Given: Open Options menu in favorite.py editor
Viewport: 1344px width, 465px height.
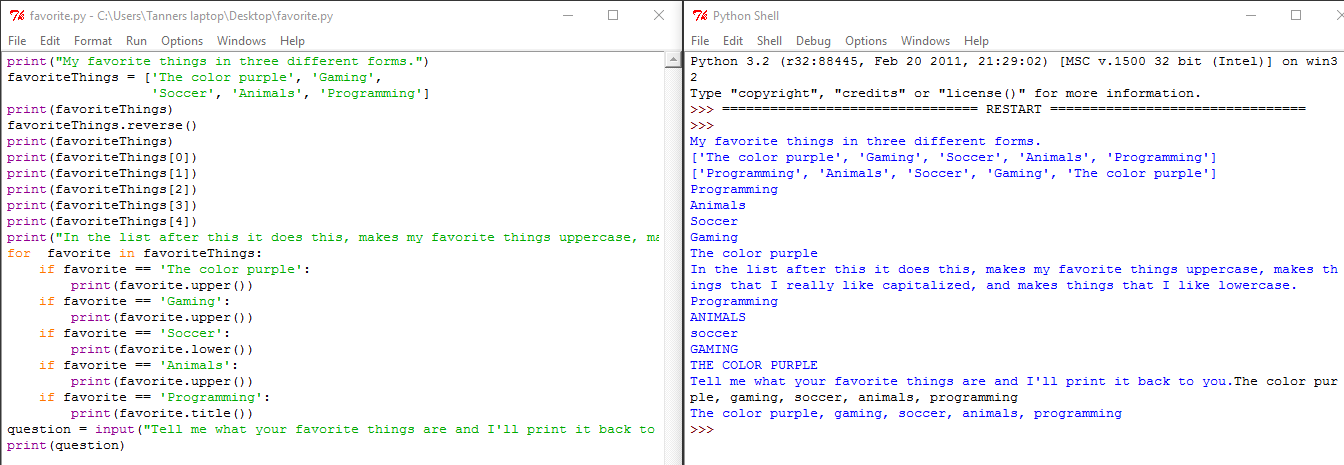Looking at the screenshot, I should tap(182, 41).
